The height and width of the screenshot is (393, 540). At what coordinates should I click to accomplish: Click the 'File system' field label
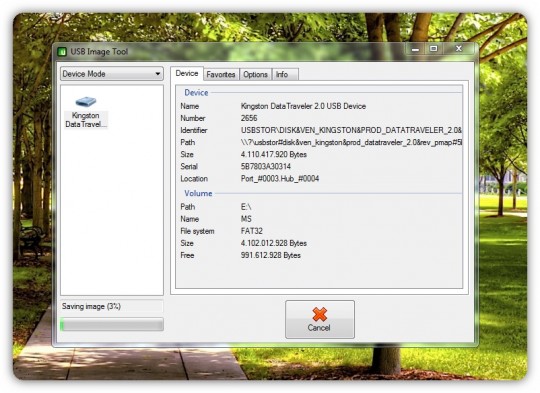(197, 231)
